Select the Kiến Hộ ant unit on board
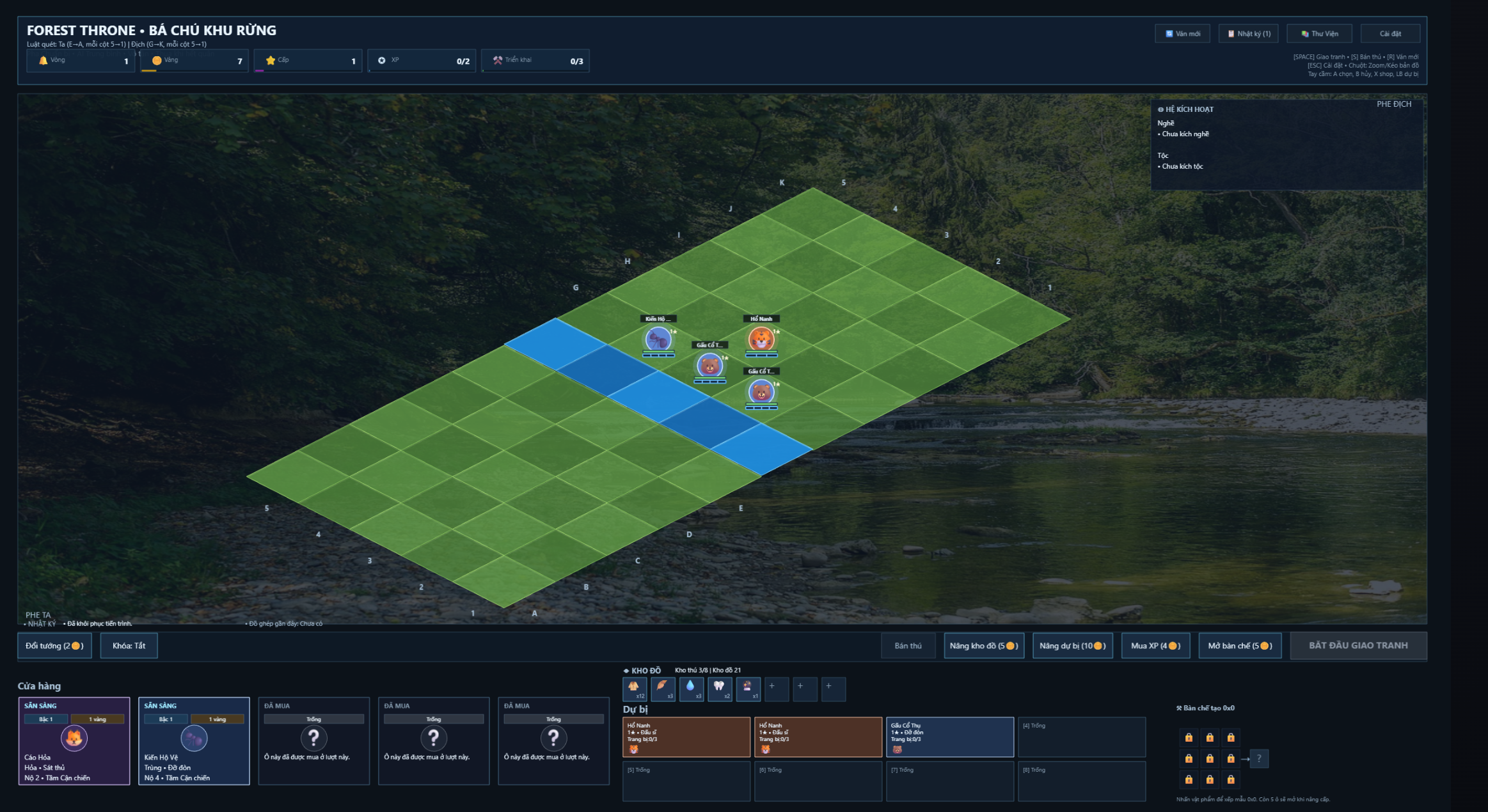The width and height of the screenshot is (1488, 812). coord(658,339)
